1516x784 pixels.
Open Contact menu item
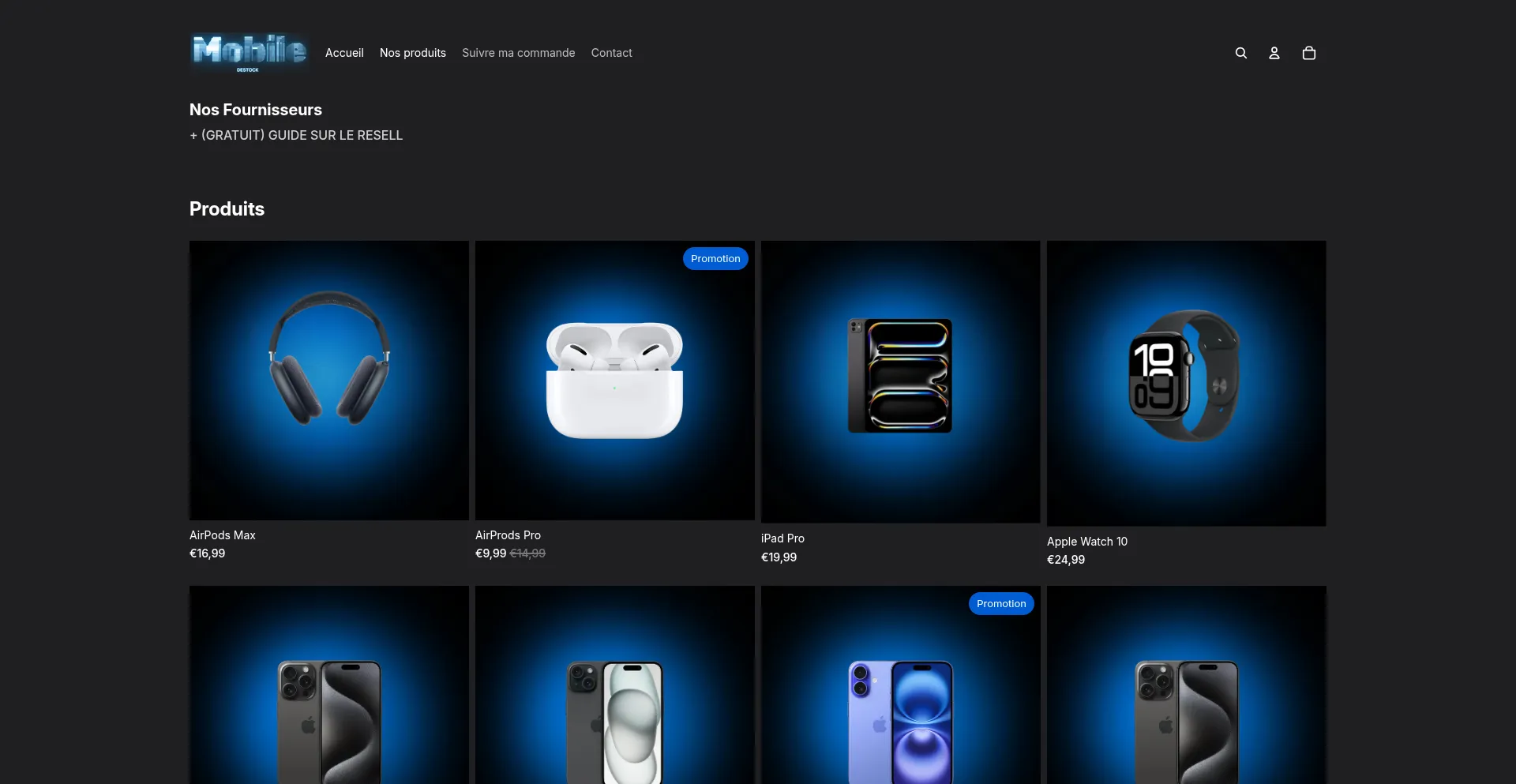pyautogui.click(x=612, y=53)
